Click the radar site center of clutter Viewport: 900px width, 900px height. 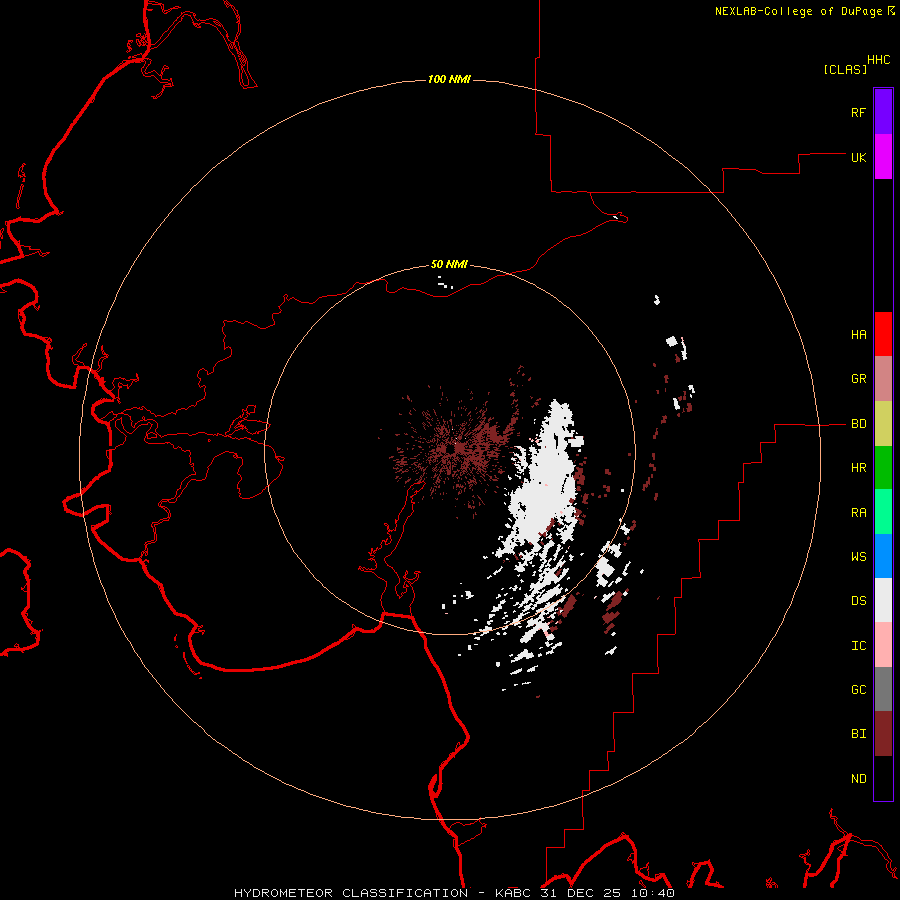click(453, 448)
